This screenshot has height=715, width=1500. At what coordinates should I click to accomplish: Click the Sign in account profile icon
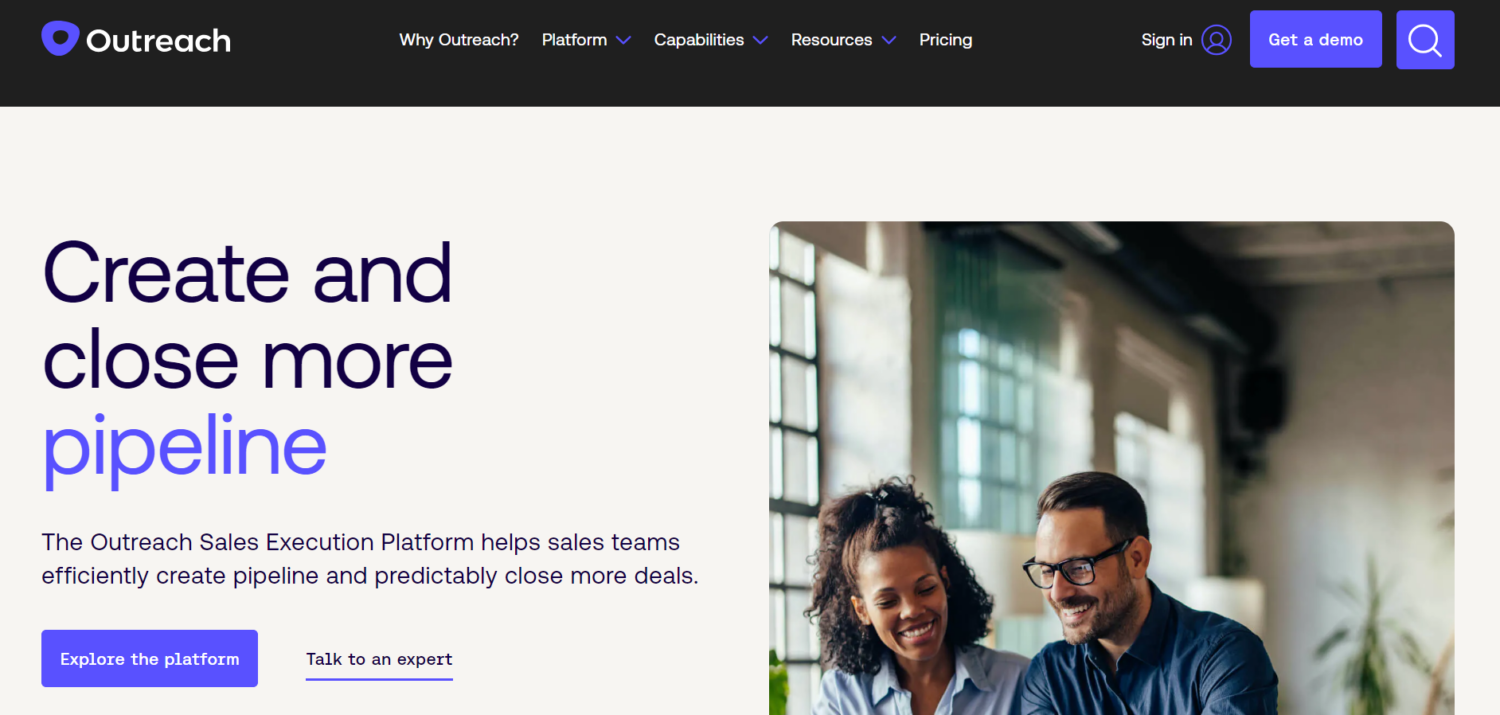[1214, 39]
